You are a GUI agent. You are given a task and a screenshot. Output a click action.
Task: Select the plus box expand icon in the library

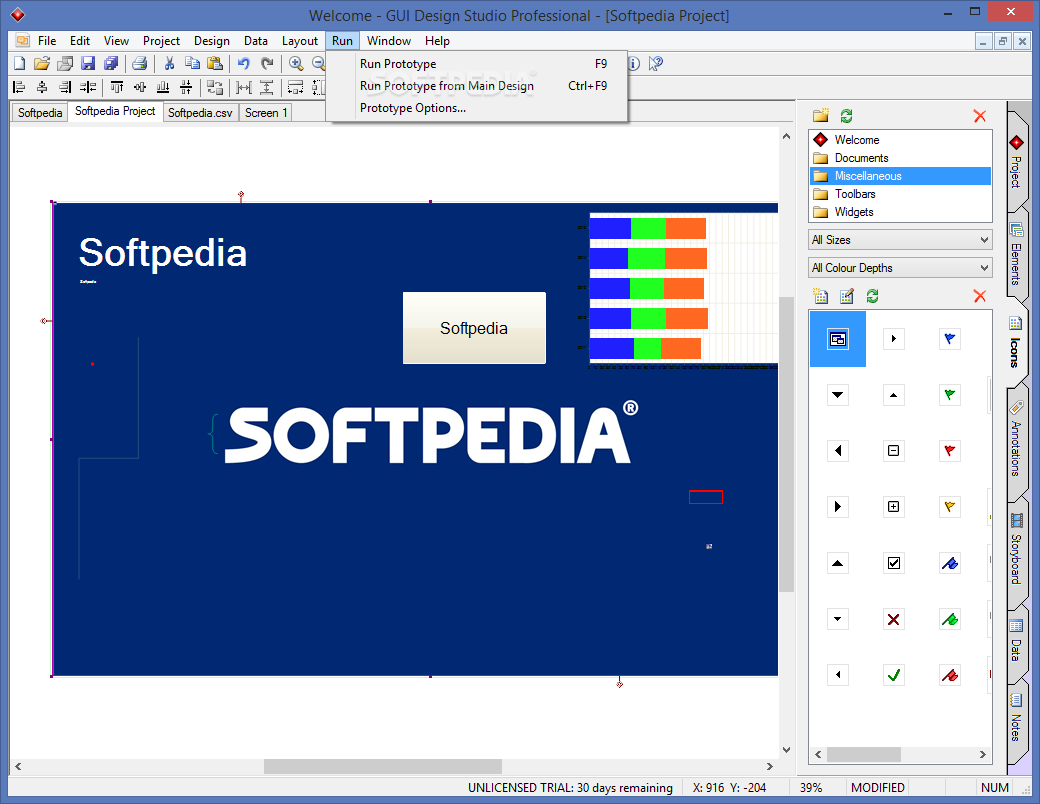(894, 507)
